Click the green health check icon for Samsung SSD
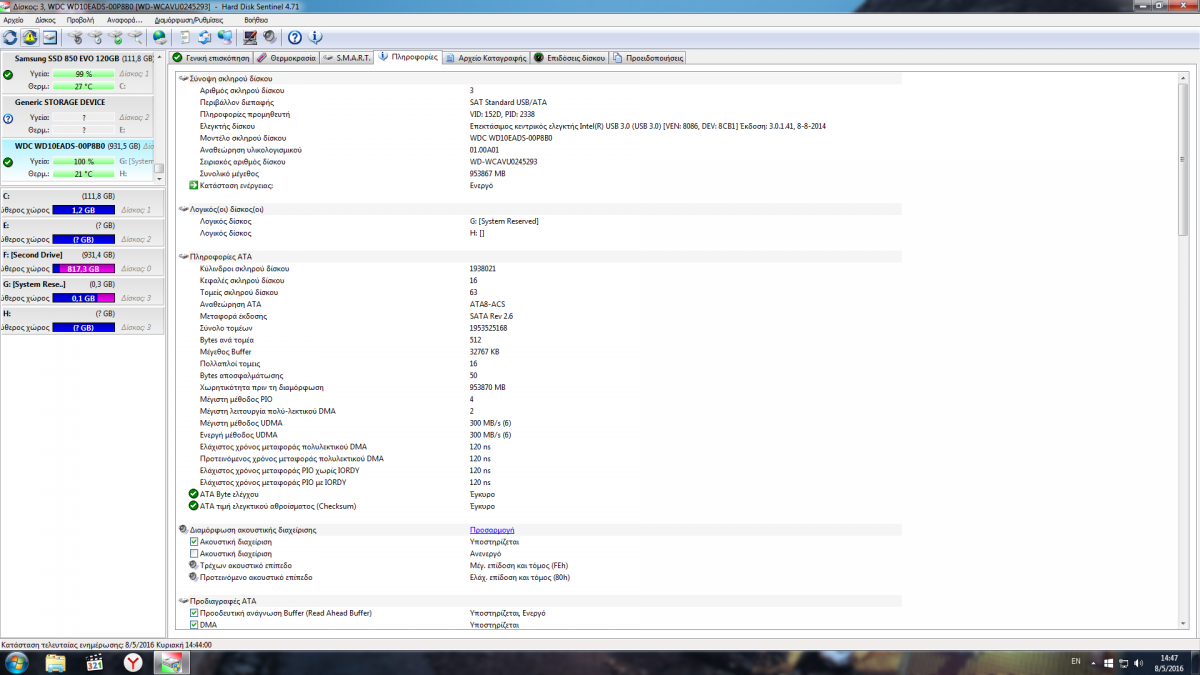 click(x=8, y=75)
